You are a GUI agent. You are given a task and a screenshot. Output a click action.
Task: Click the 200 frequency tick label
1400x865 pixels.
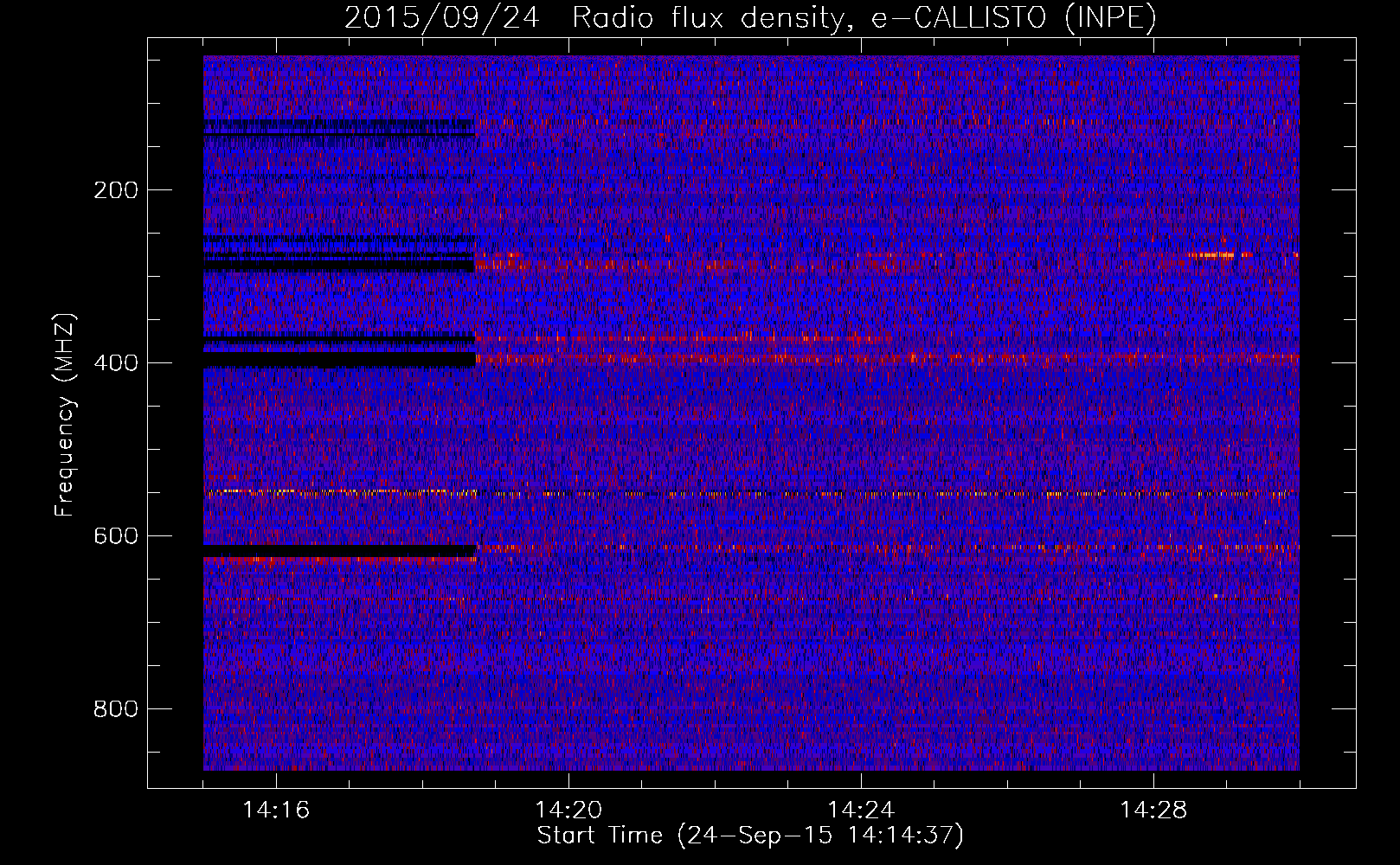(x=116, y=190)
